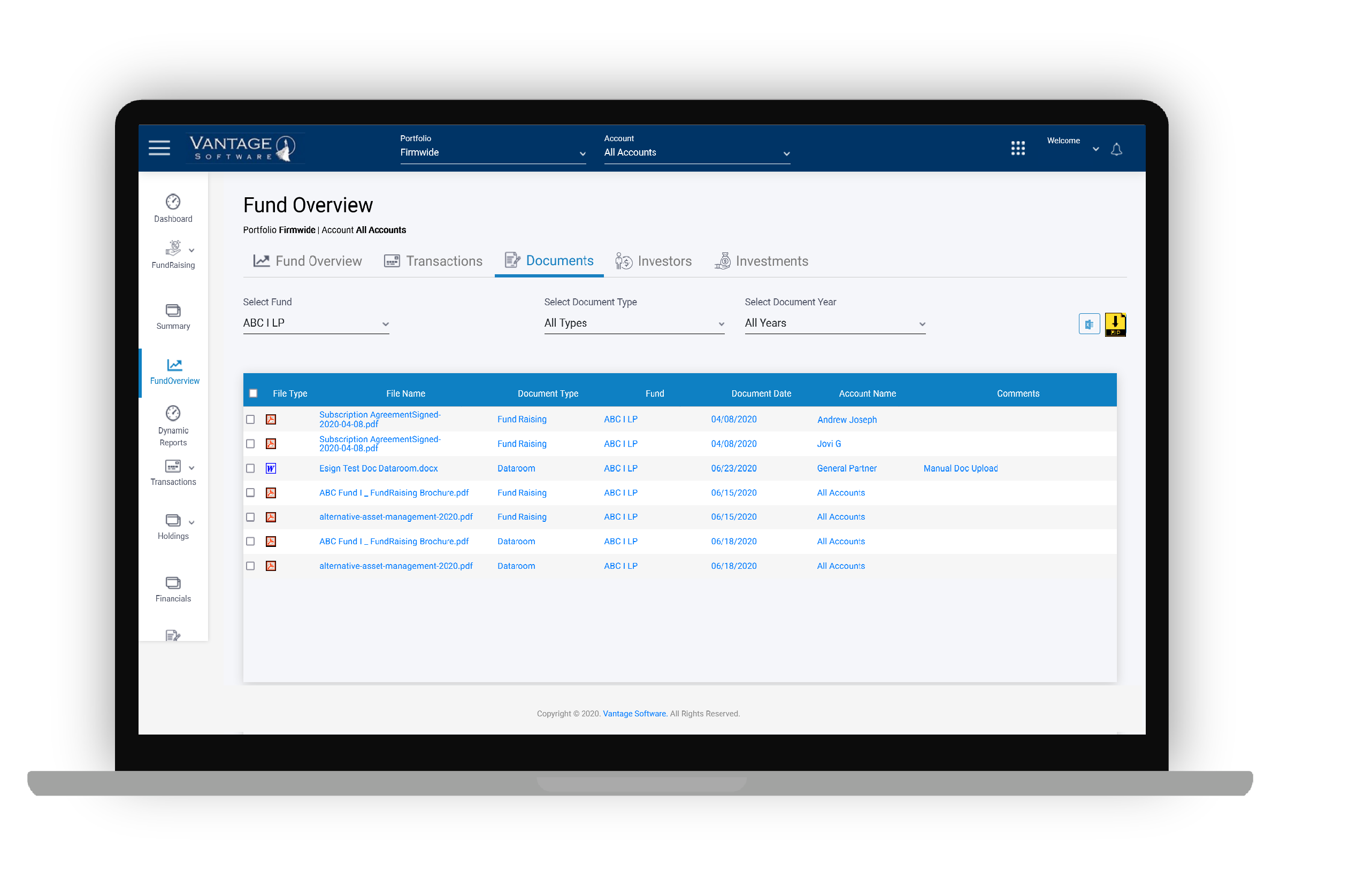
Task: Click the Vantage Software logo
Action: (244, 148)
